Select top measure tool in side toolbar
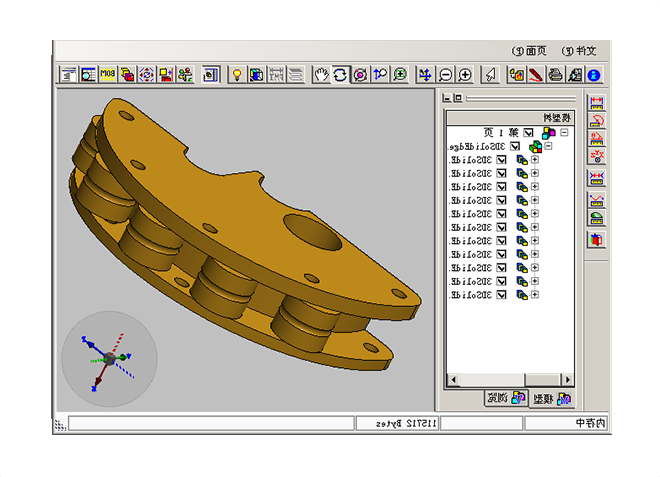Screen dimensions: 660x477 597,102
